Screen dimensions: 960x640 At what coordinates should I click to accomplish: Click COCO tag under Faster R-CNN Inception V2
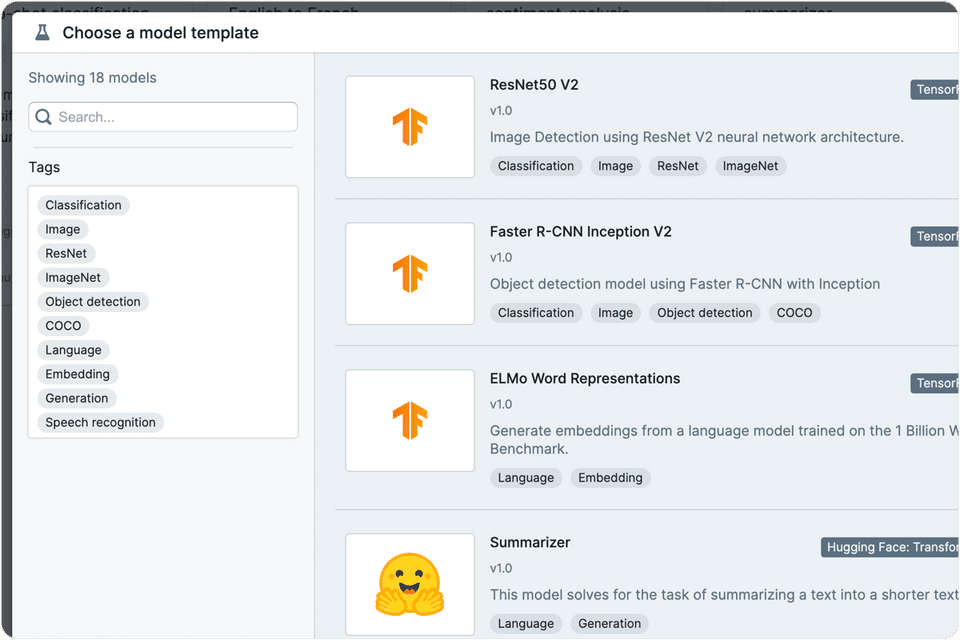[x=795, y=313]
